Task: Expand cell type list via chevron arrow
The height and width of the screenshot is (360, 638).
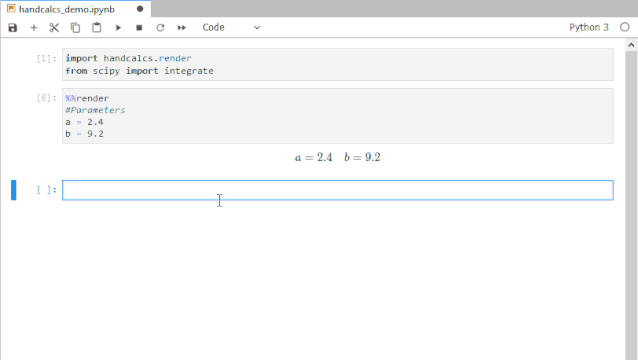Action: (257, 28)
